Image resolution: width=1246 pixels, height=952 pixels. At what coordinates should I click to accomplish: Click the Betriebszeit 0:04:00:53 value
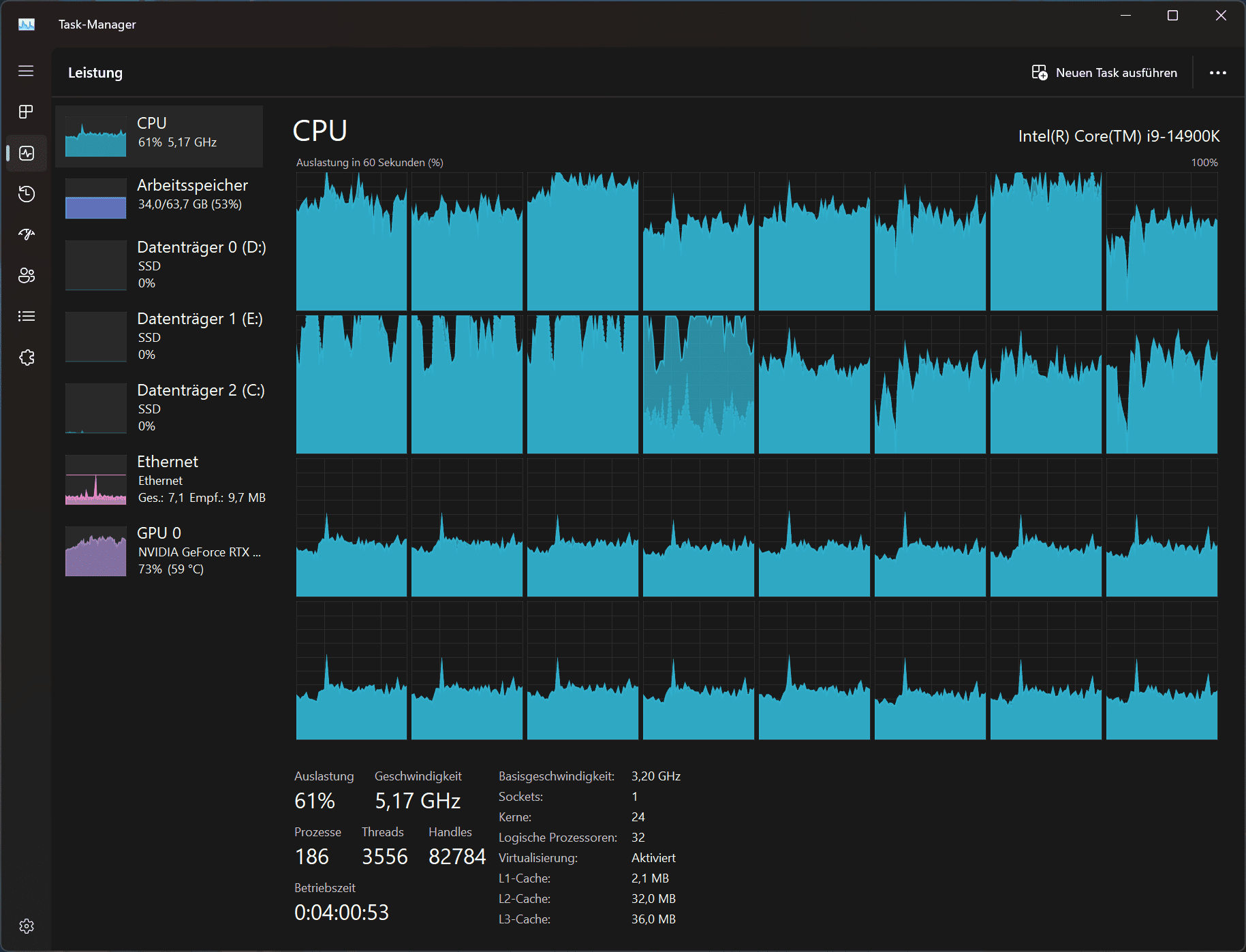click(x=341, y=913)
